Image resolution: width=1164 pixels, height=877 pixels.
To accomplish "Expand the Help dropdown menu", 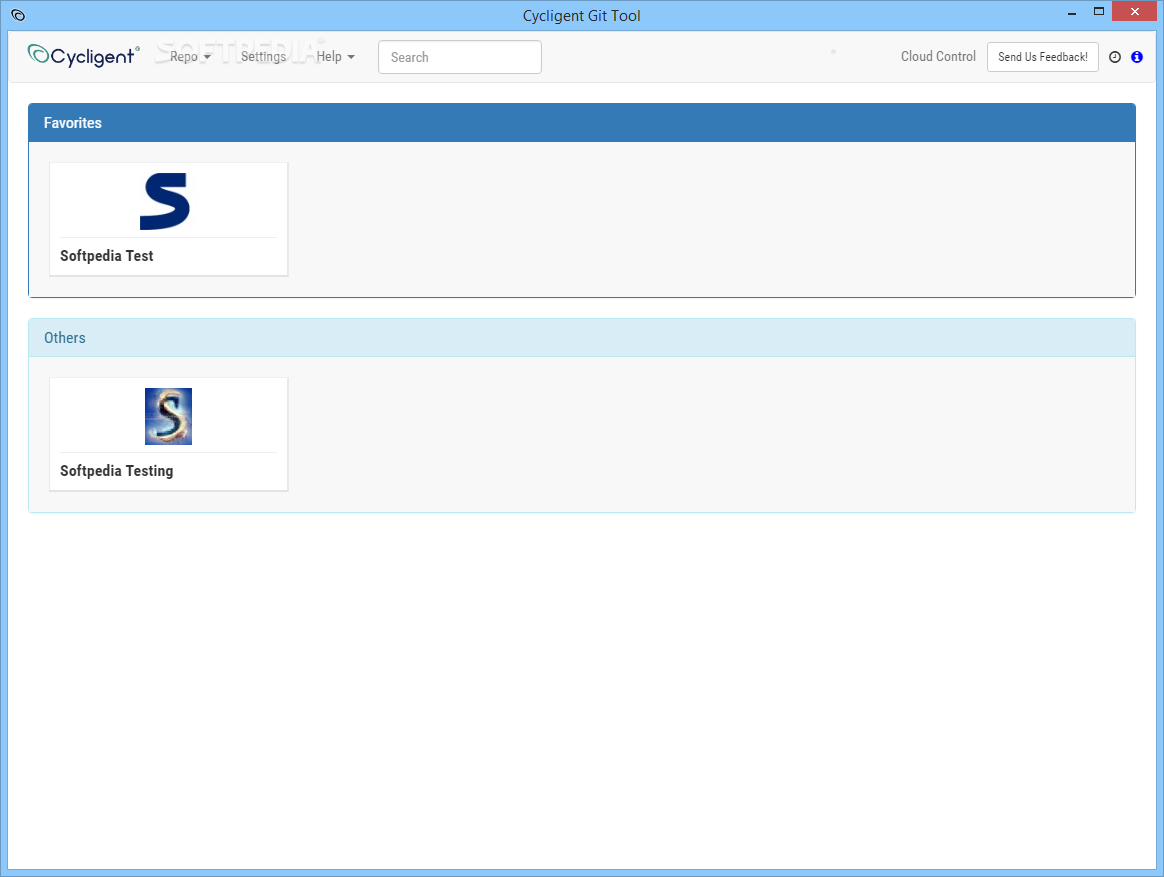I will click(x=336, y=56).
